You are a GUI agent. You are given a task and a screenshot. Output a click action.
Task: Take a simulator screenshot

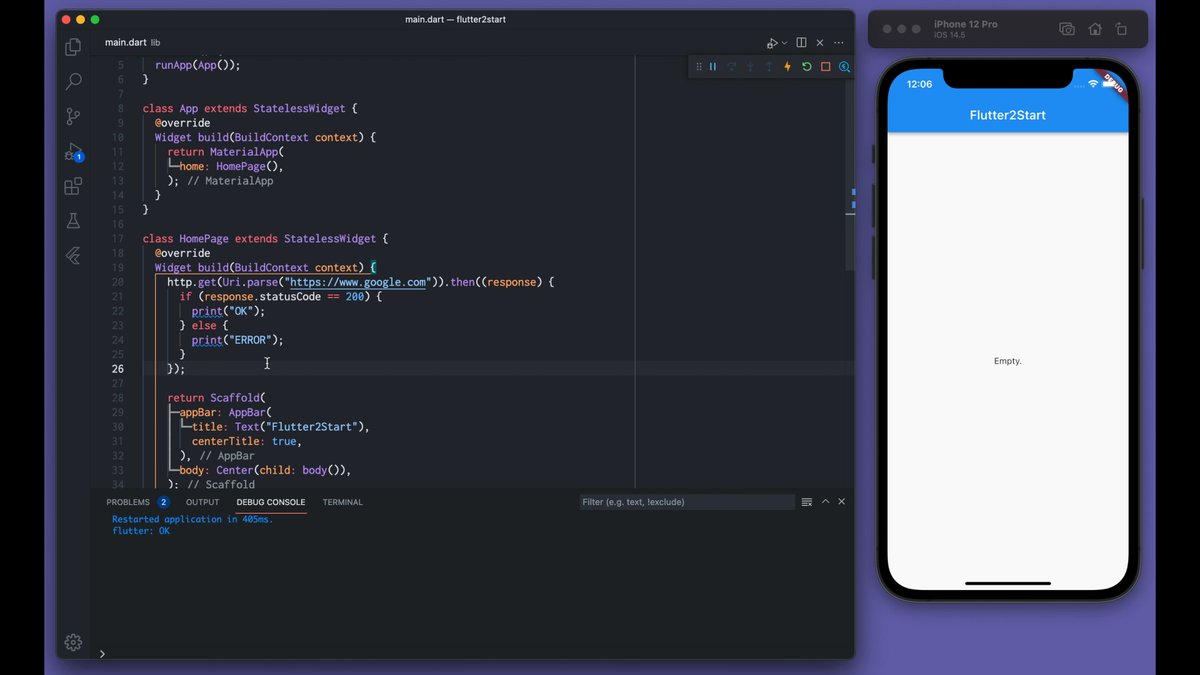[1067, 30]
